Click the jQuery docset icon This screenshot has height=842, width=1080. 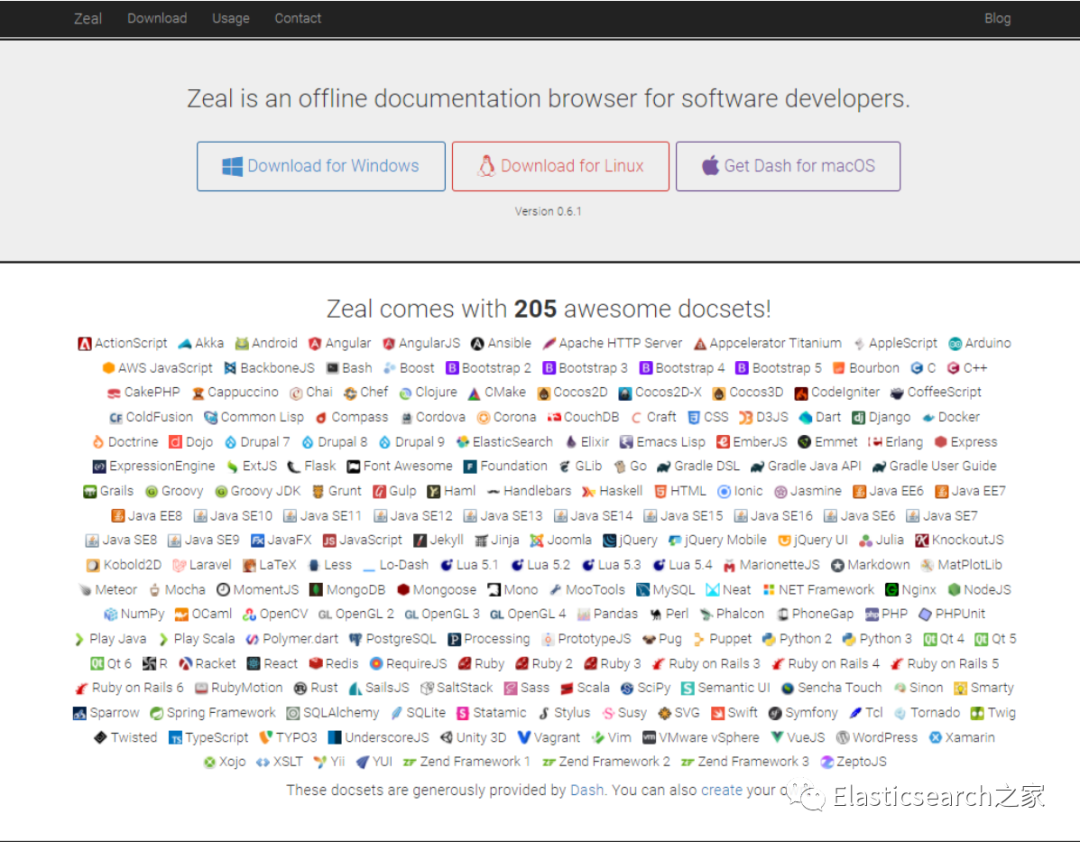pos(610,541)
